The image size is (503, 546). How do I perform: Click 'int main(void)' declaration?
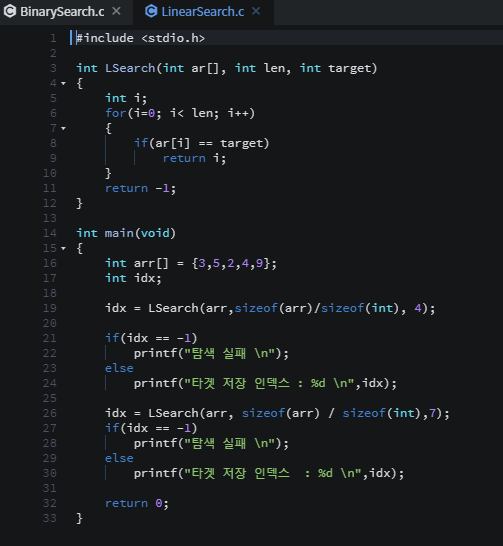tap(126, 233)
